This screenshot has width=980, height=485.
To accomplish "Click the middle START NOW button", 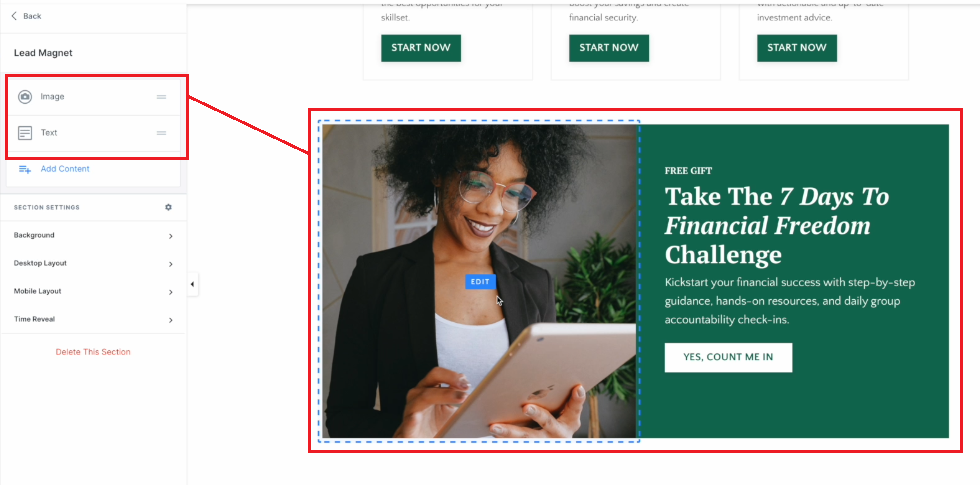I will tap(609, 48).
